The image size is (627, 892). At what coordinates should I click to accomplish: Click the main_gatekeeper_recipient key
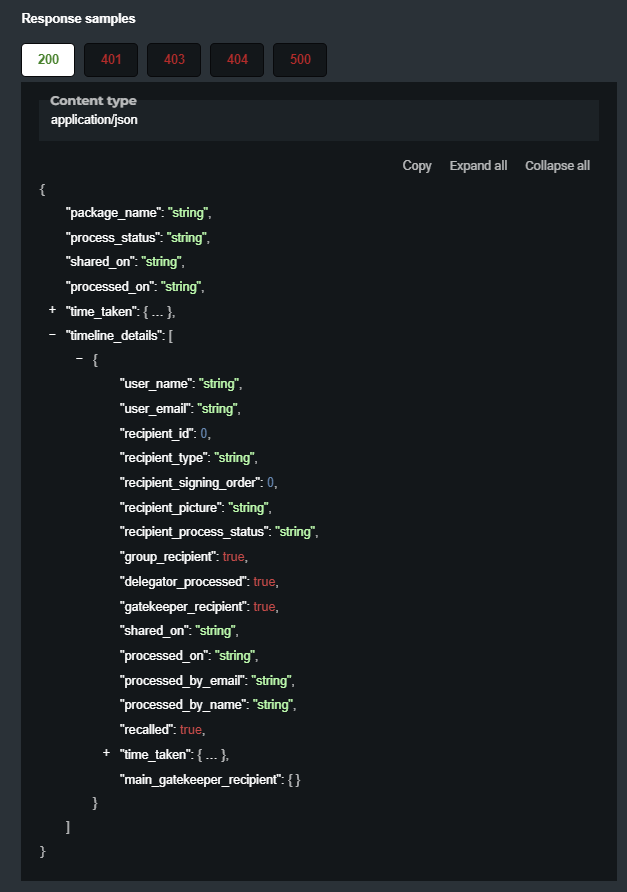[198, 778]
